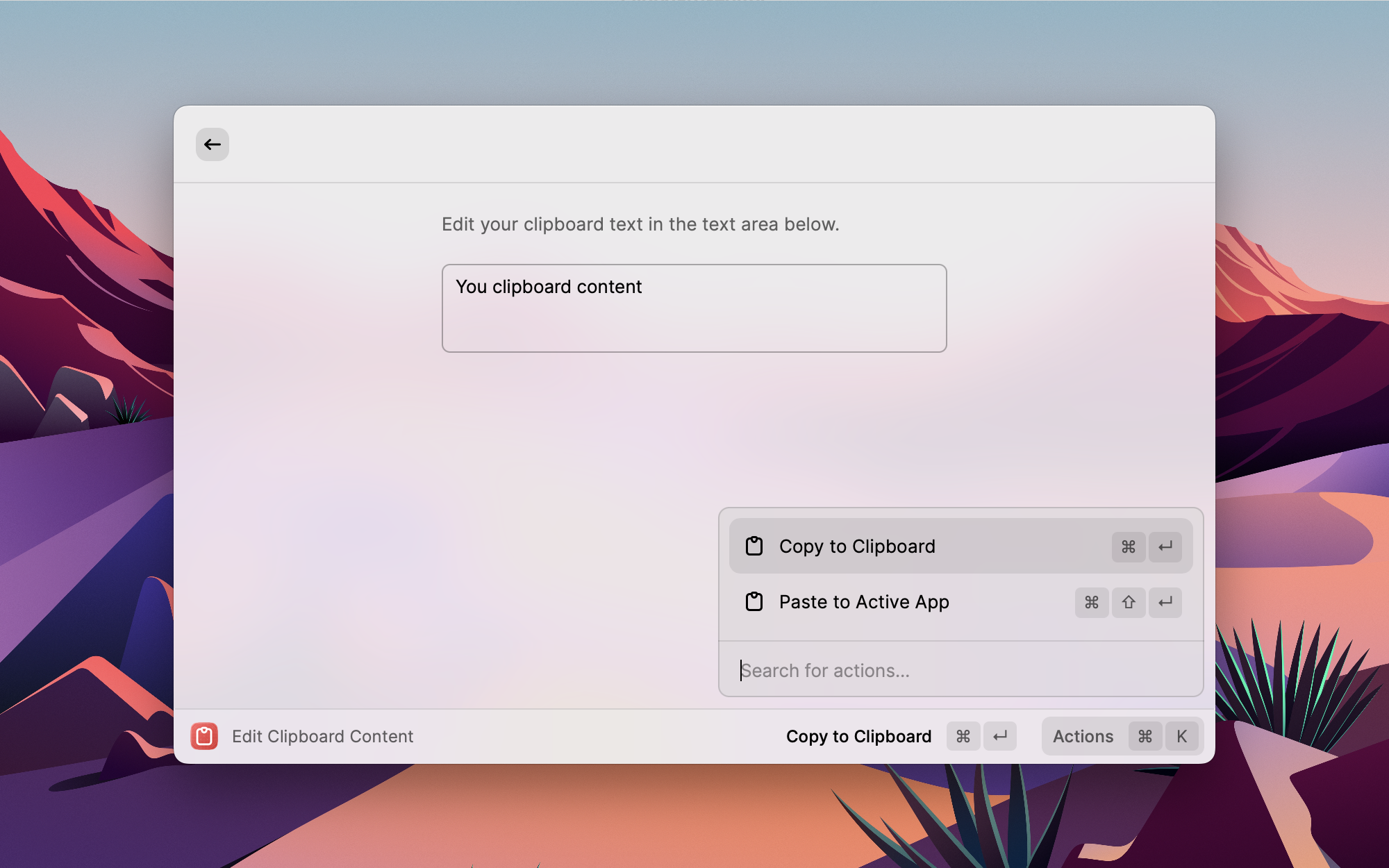Click the Command key badge in Paste to Active App row
Image resolution: width=1389 pixels, height=868 pixels.
click(1092, 602)
